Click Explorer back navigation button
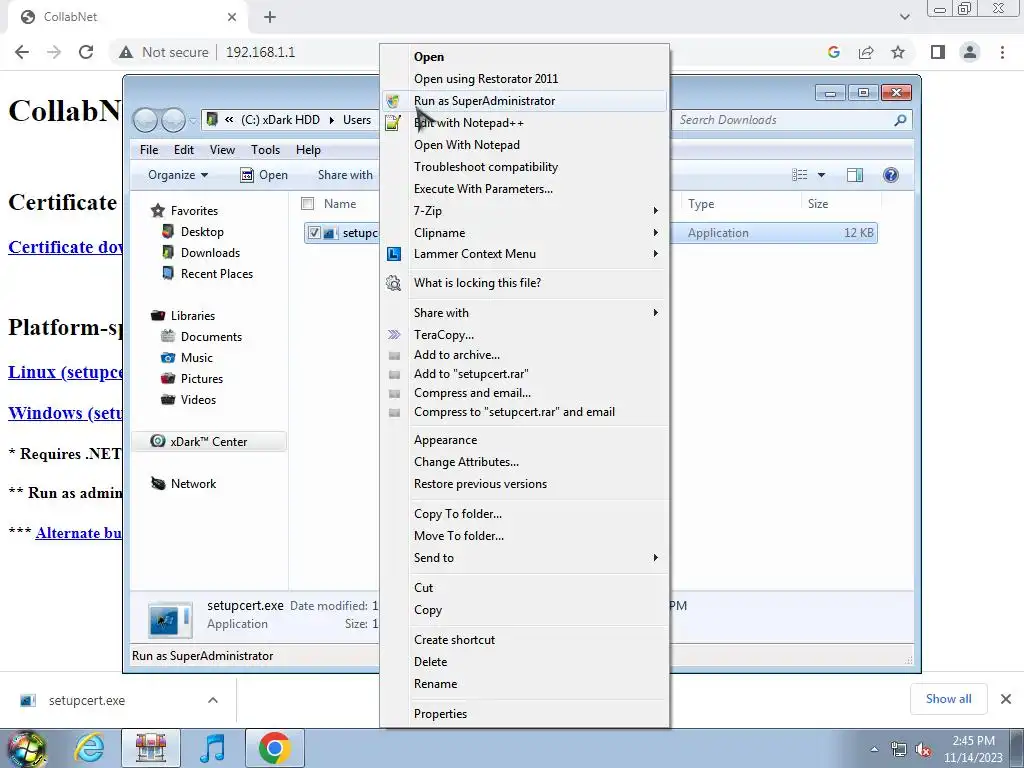The width and height of the screenshot is (1024, 768). 145,120
